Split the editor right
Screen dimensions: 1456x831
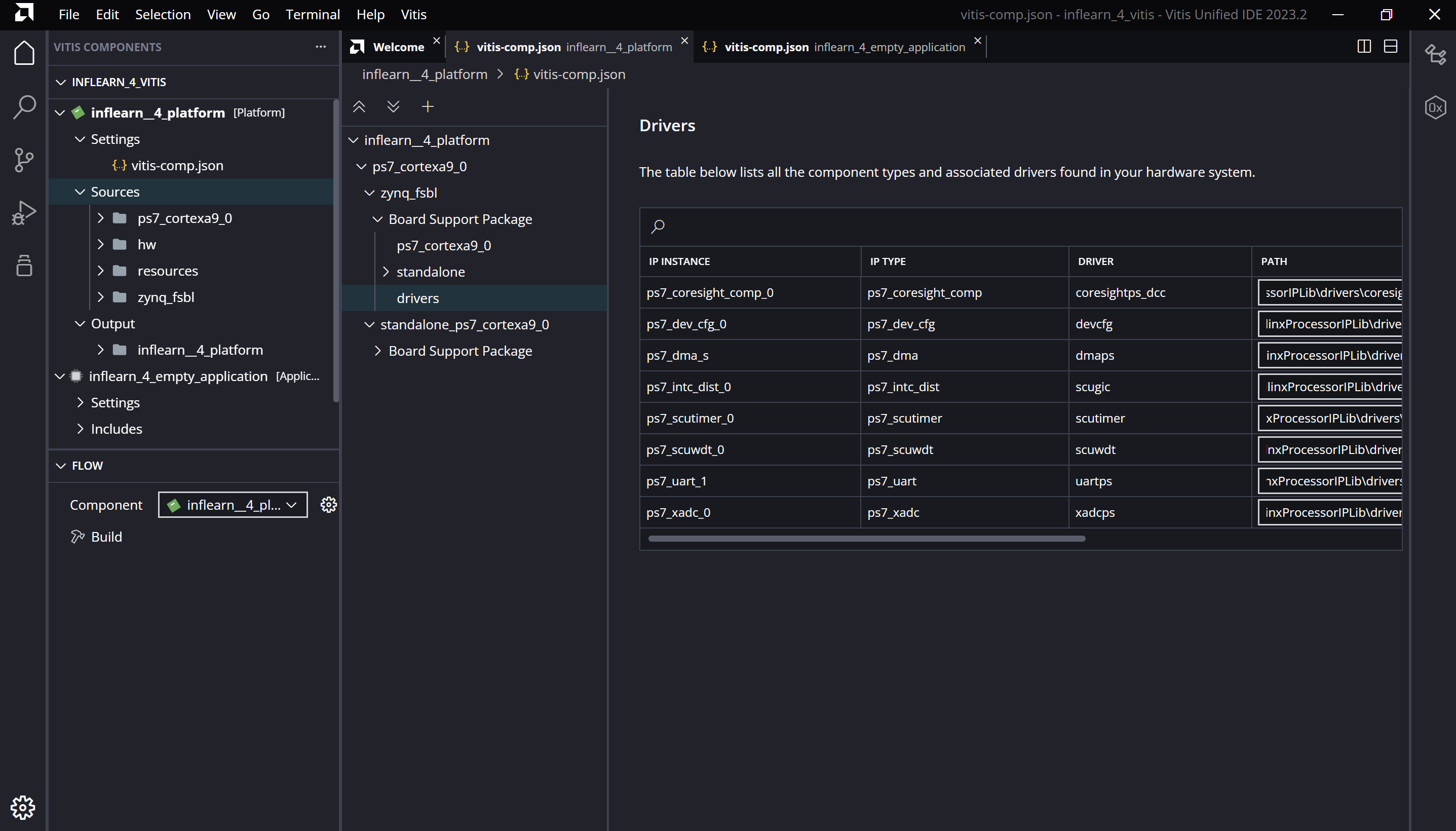(x=1364, y=46)
